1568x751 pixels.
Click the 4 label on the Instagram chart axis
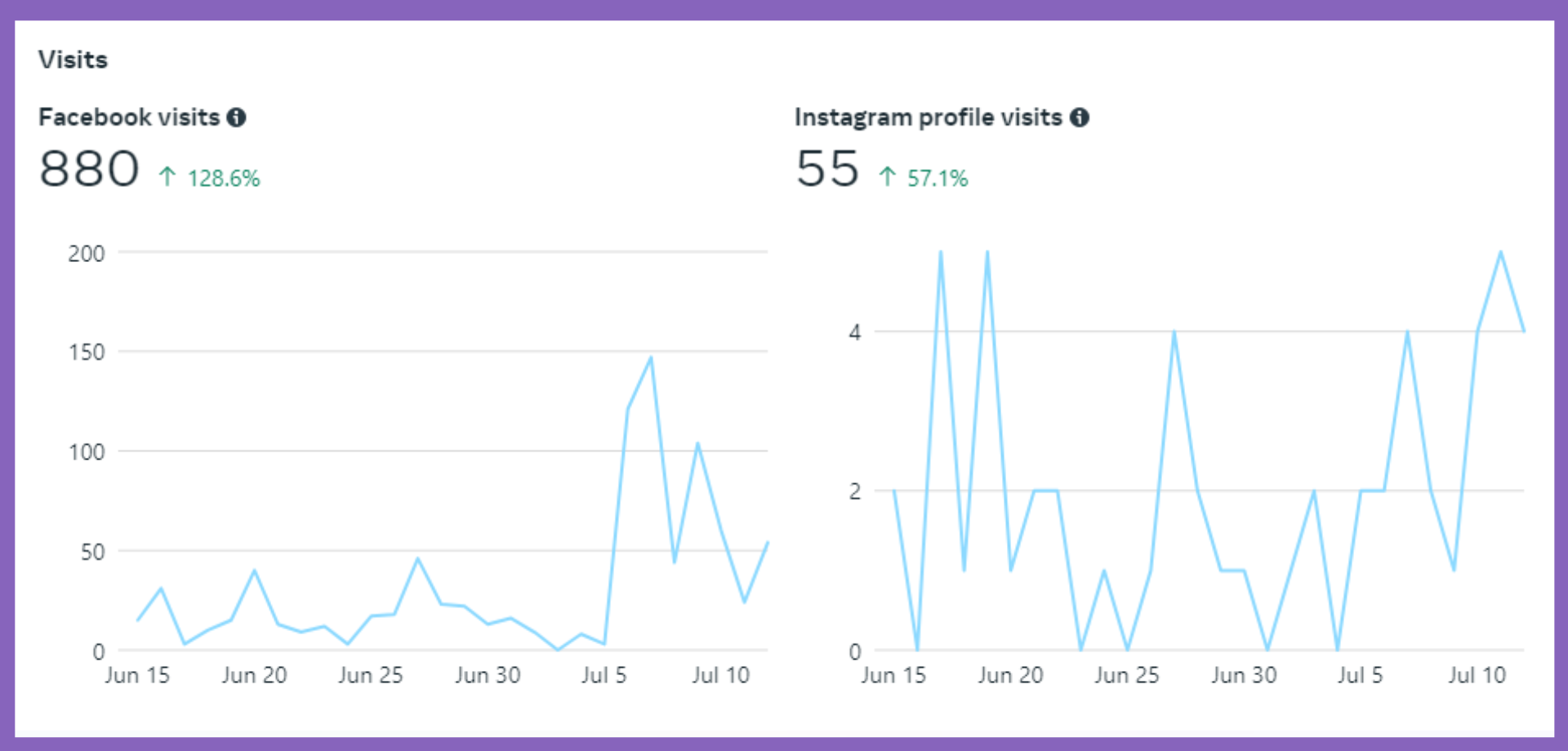coord(855,333)
